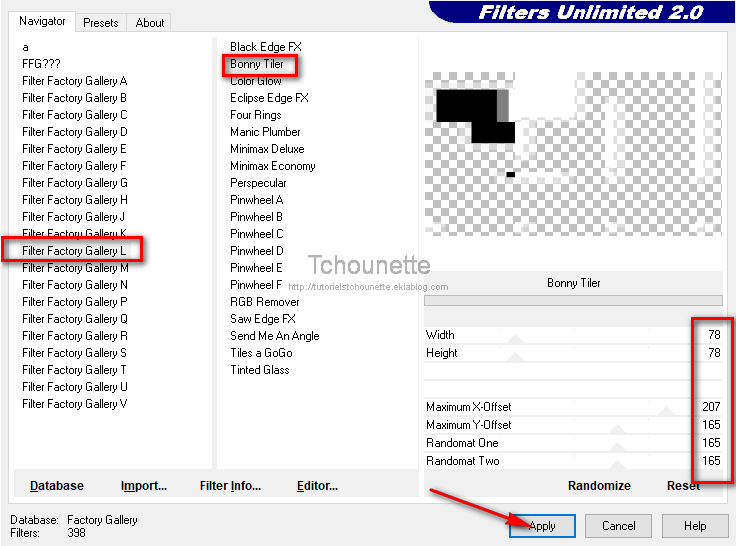Switch to the Presets tab
Image resolution: width=736 pixels, height=546 pixels.
(101, 22)
